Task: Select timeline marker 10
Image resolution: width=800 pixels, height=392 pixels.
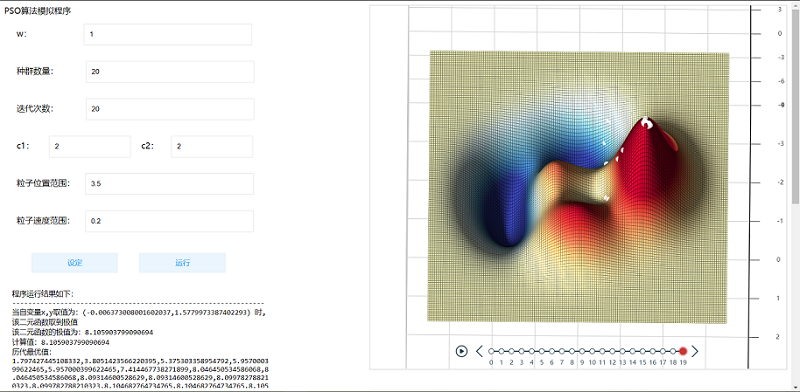Action: [x=592, y=351]
